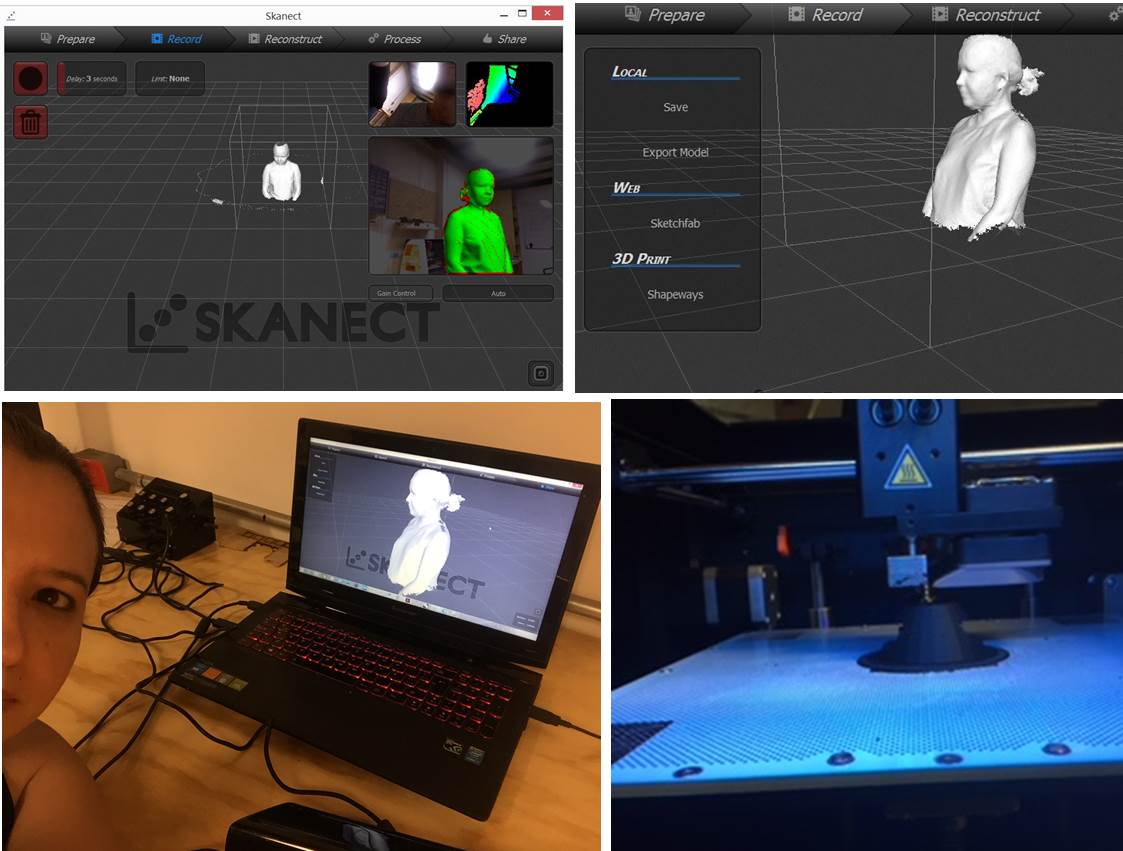Open Reconstruct tab in the right-hand Share-screen window
The width and height of the screenshot is (1123, 851).
click(x=986, y=14)
